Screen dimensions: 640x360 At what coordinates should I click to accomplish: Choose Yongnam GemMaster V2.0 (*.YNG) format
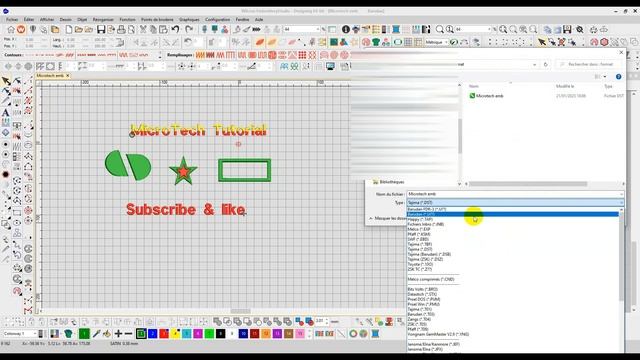click(438, 334)
